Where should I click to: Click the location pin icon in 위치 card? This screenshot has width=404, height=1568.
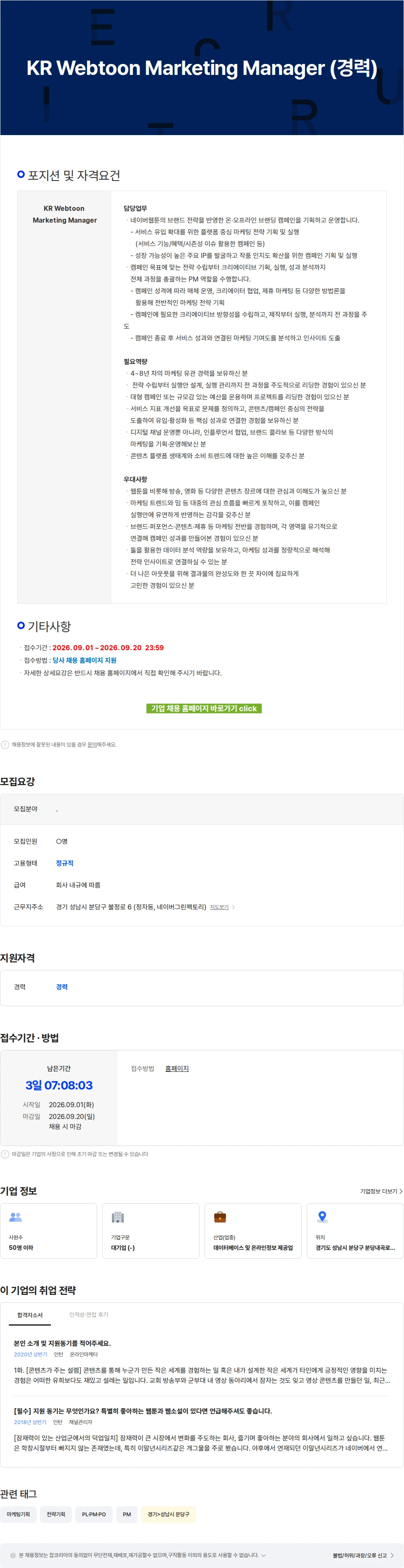point(322,1217)
